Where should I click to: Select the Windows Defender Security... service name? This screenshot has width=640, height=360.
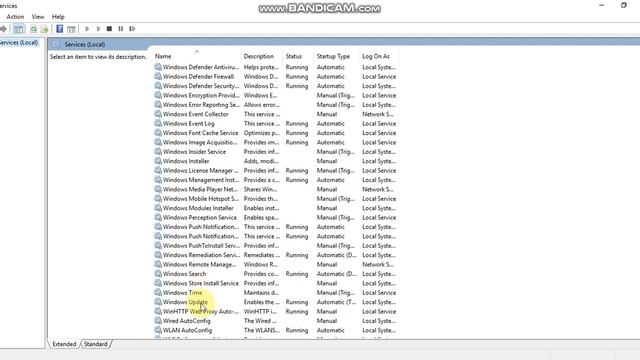click(201, 86)
